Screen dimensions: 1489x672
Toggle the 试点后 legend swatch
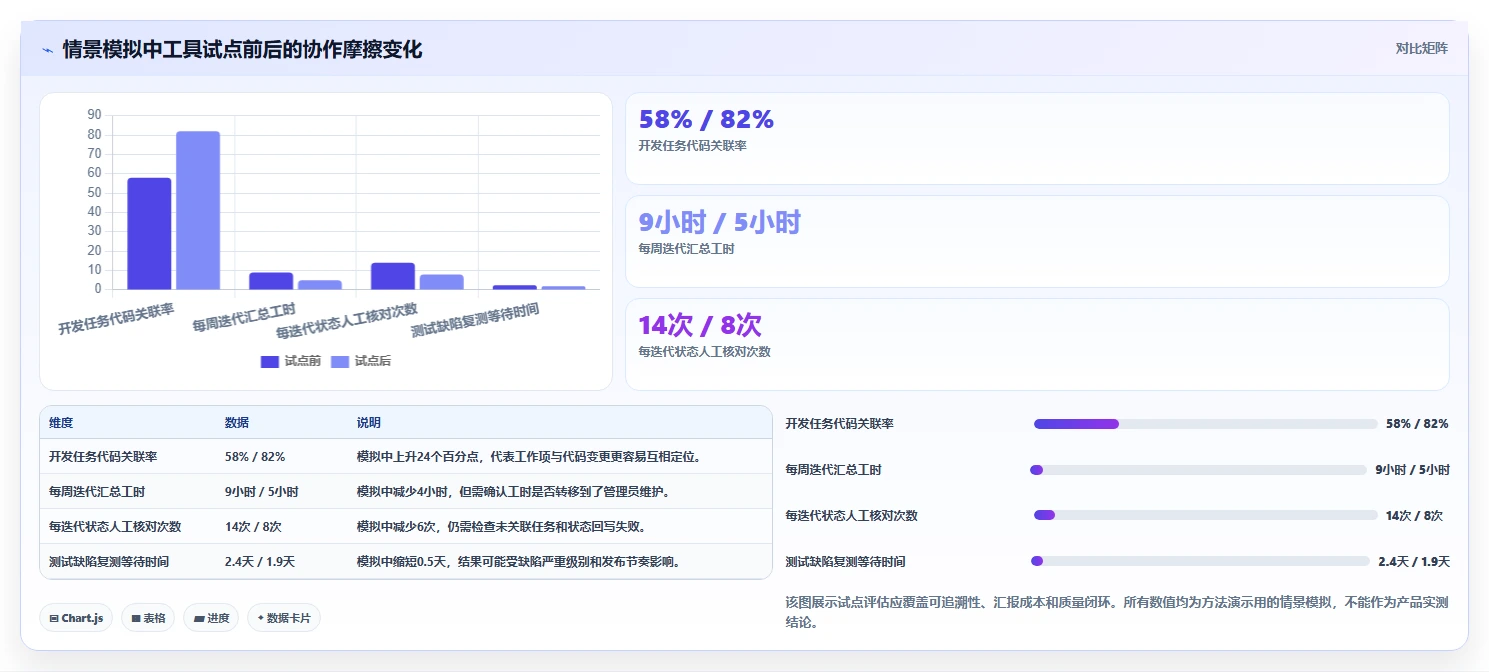click(x=340, y=361)
